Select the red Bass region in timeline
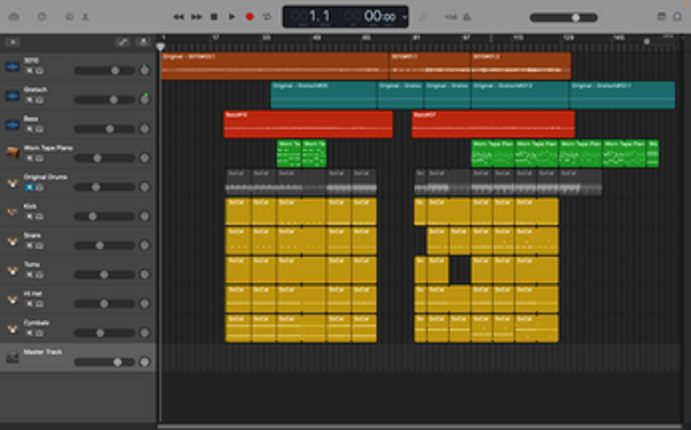Viewport: 691px width, 430px height. pyautogui.click(x=308, y=125)
